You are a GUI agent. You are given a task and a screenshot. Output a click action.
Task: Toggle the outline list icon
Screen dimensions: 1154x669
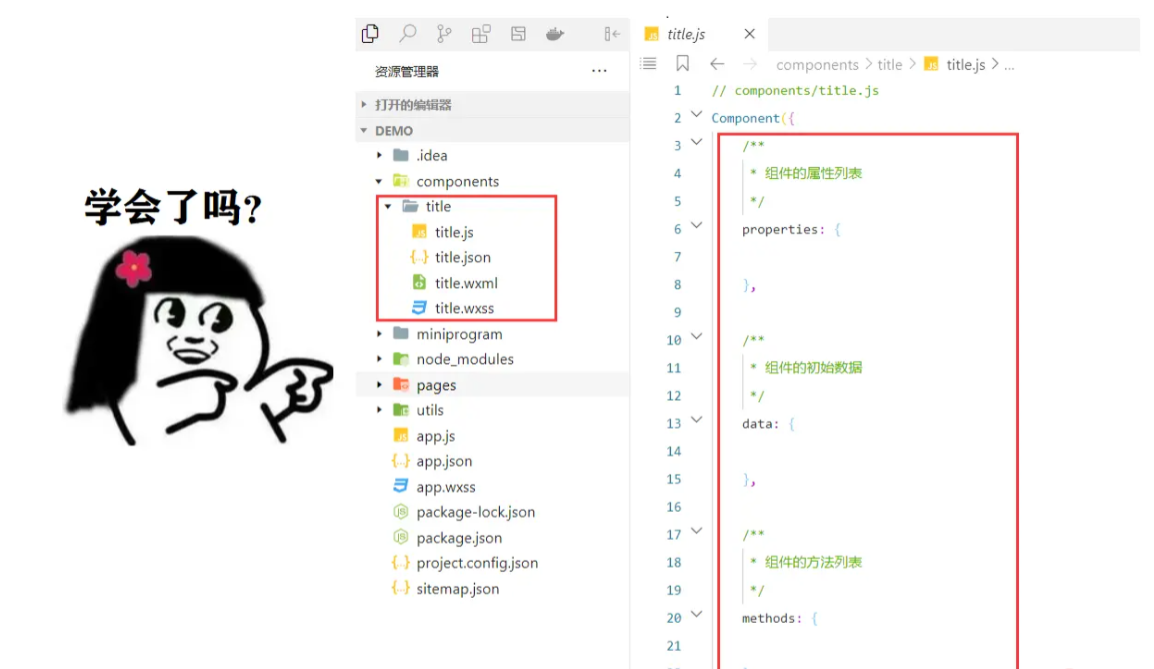coord(648,63)
